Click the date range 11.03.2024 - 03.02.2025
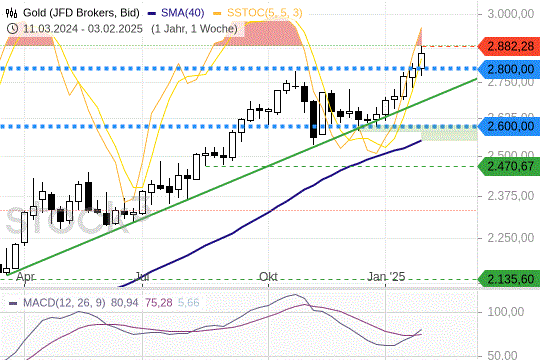The width and height of the screenshot is (540, 360). point(83,29)
